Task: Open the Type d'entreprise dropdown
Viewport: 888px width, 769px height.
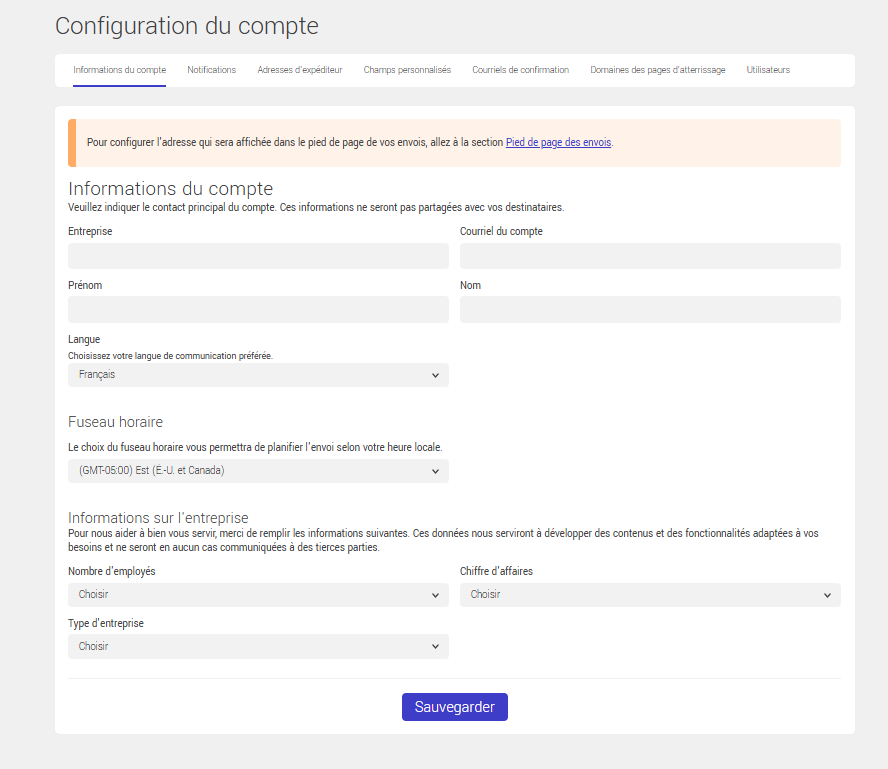Action: point(257,646)
